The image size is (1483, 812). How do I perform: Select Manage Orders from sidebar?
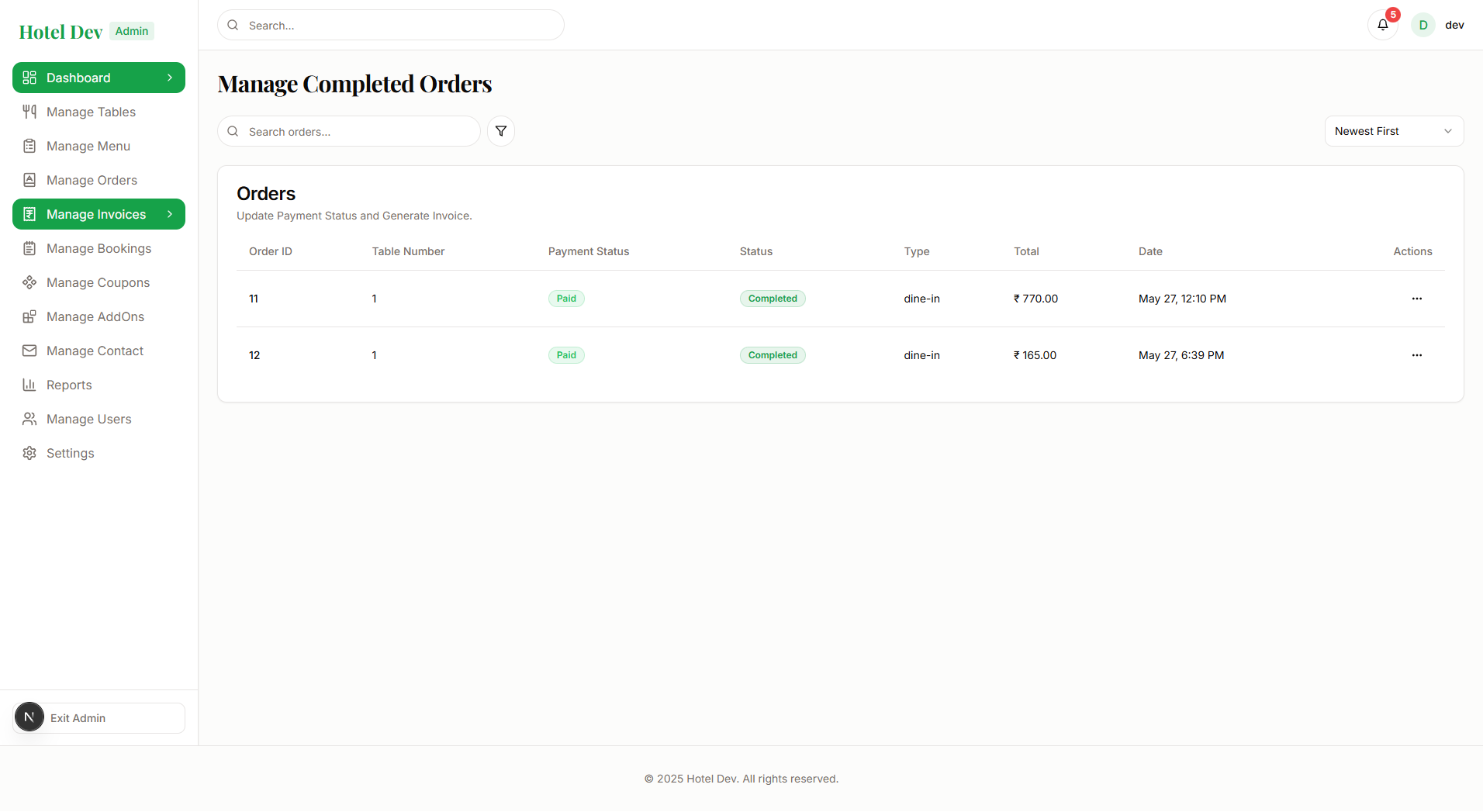pos(92,180)
